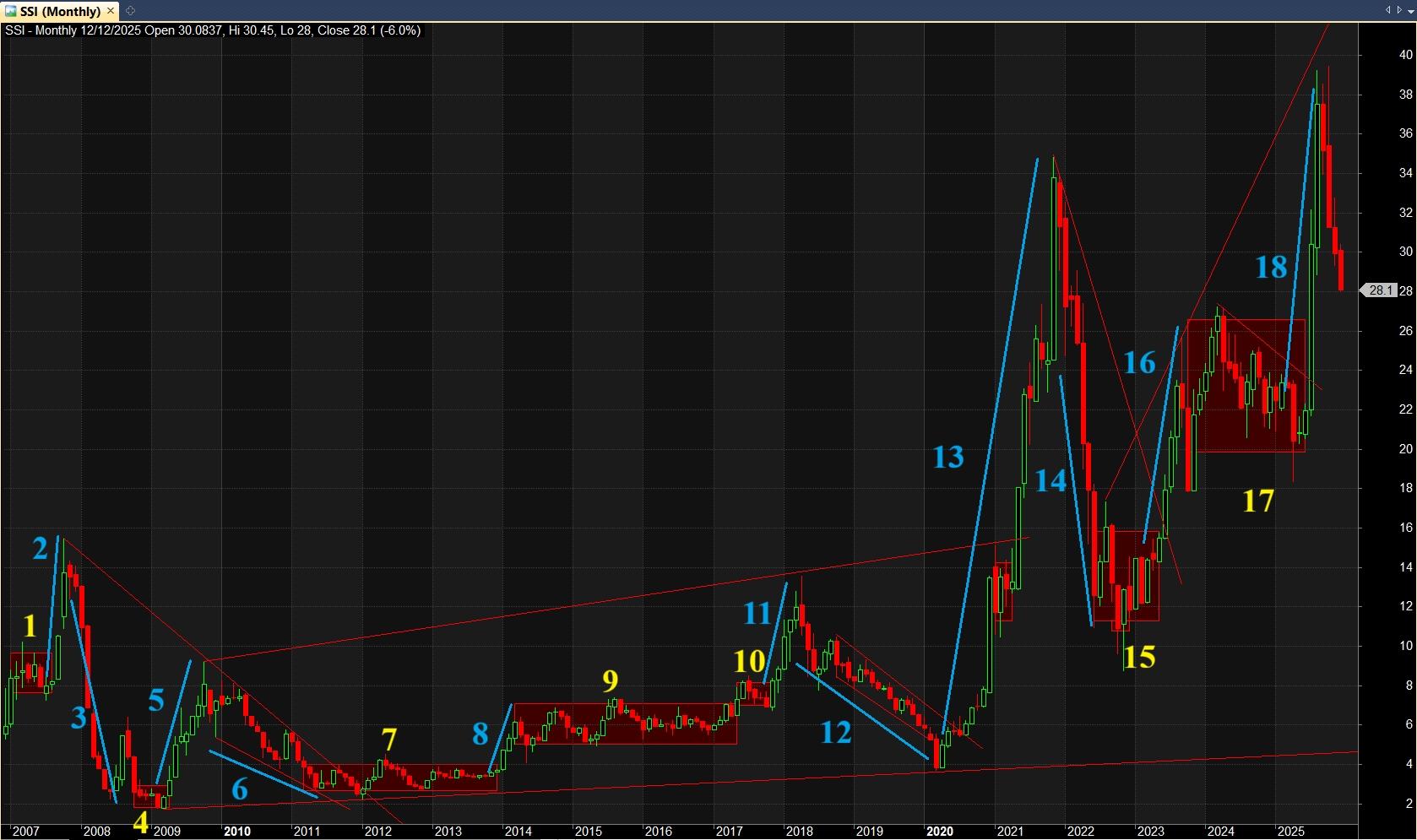Select the blue number 13 annotation
1417x840 pixels.
click(x=947, y=457)
